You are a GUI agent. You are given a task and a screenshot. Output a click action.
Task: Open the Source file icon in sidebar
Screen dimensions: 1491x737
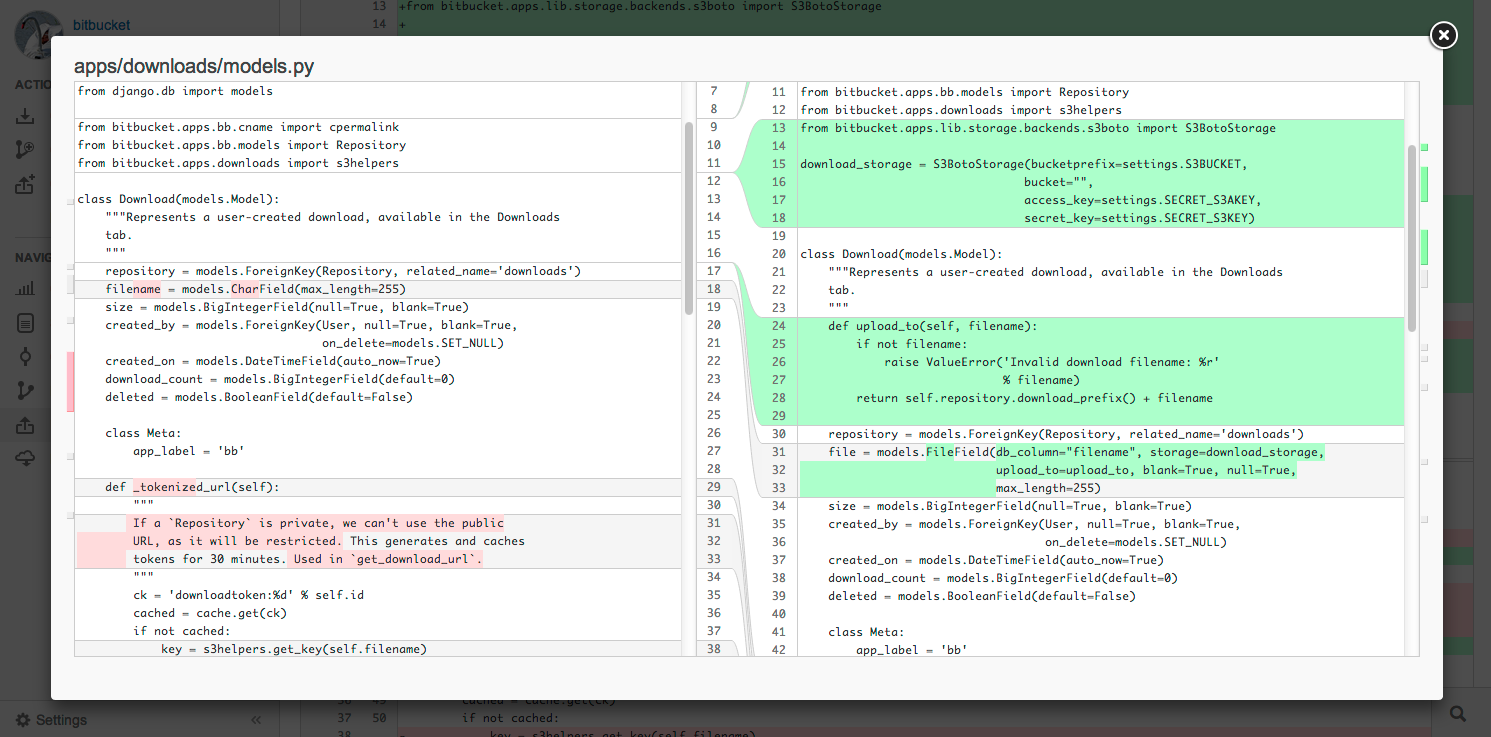click(25, 323)
